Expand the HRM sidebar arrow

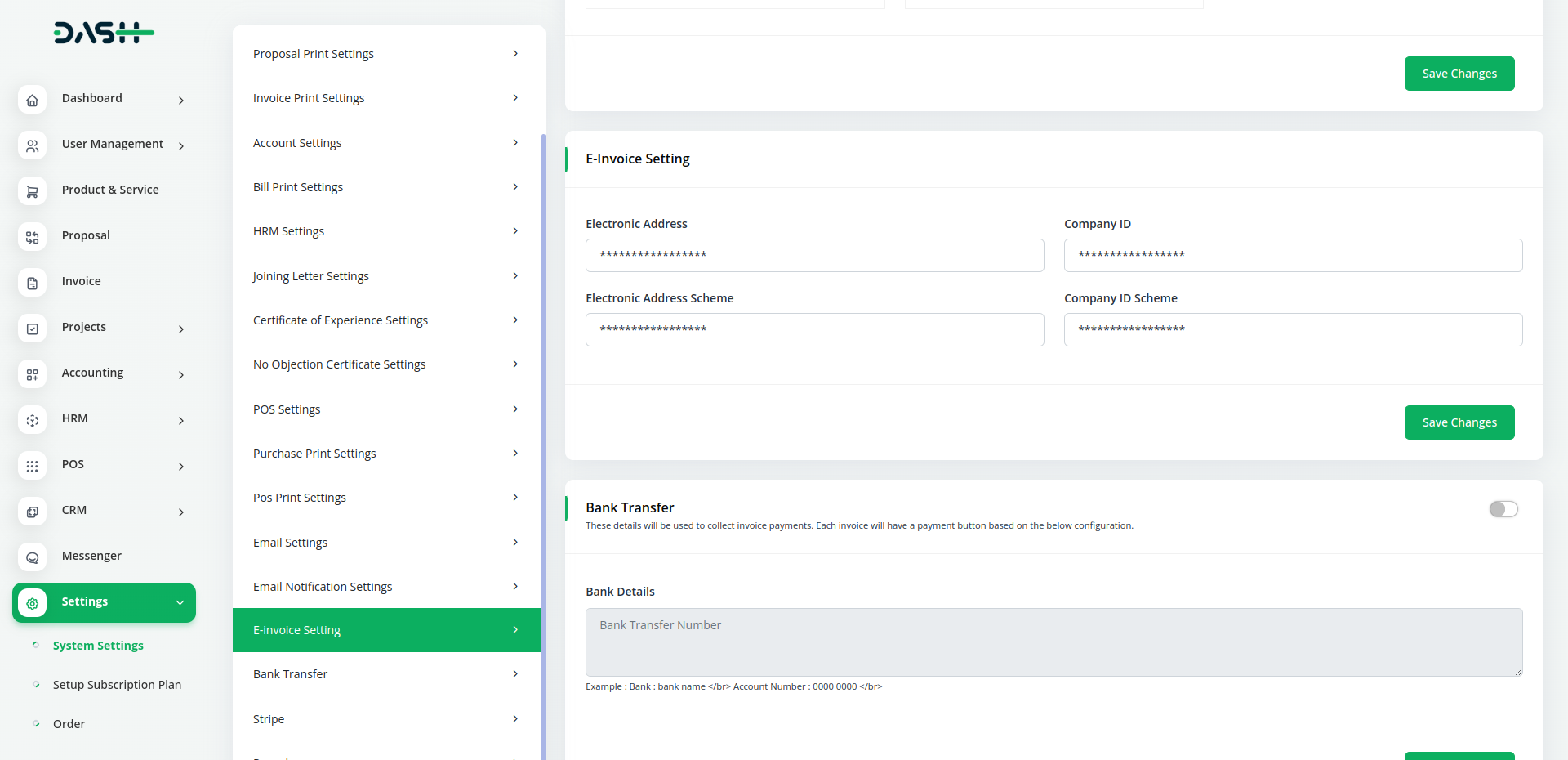coord(181,421)
